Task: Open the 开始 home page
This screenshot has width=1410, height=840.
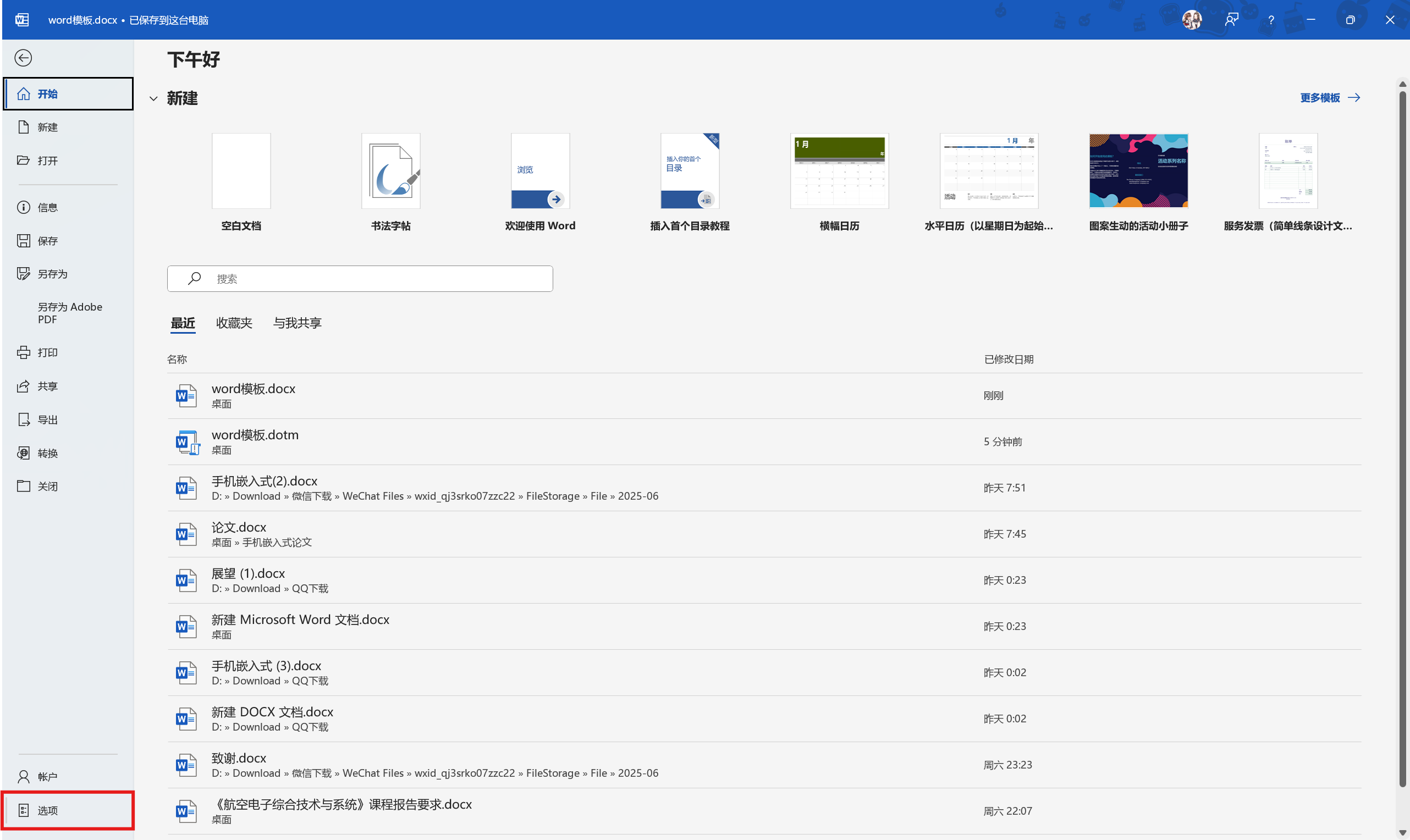Action: click(x=68, y=94)
